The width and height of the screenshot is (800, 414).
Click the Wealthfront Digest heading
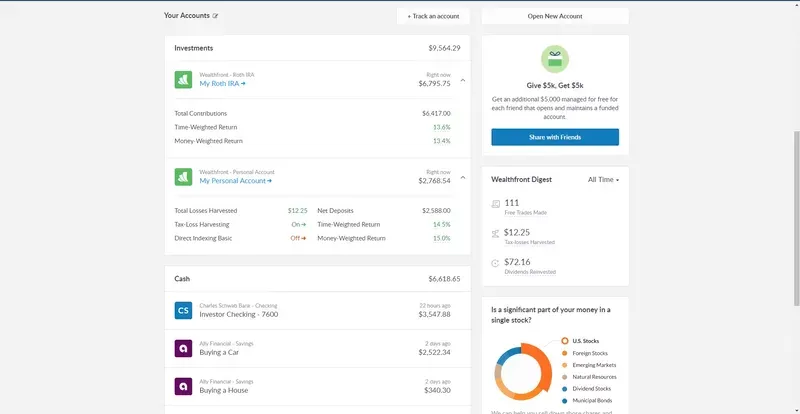[x=521, y=180]
